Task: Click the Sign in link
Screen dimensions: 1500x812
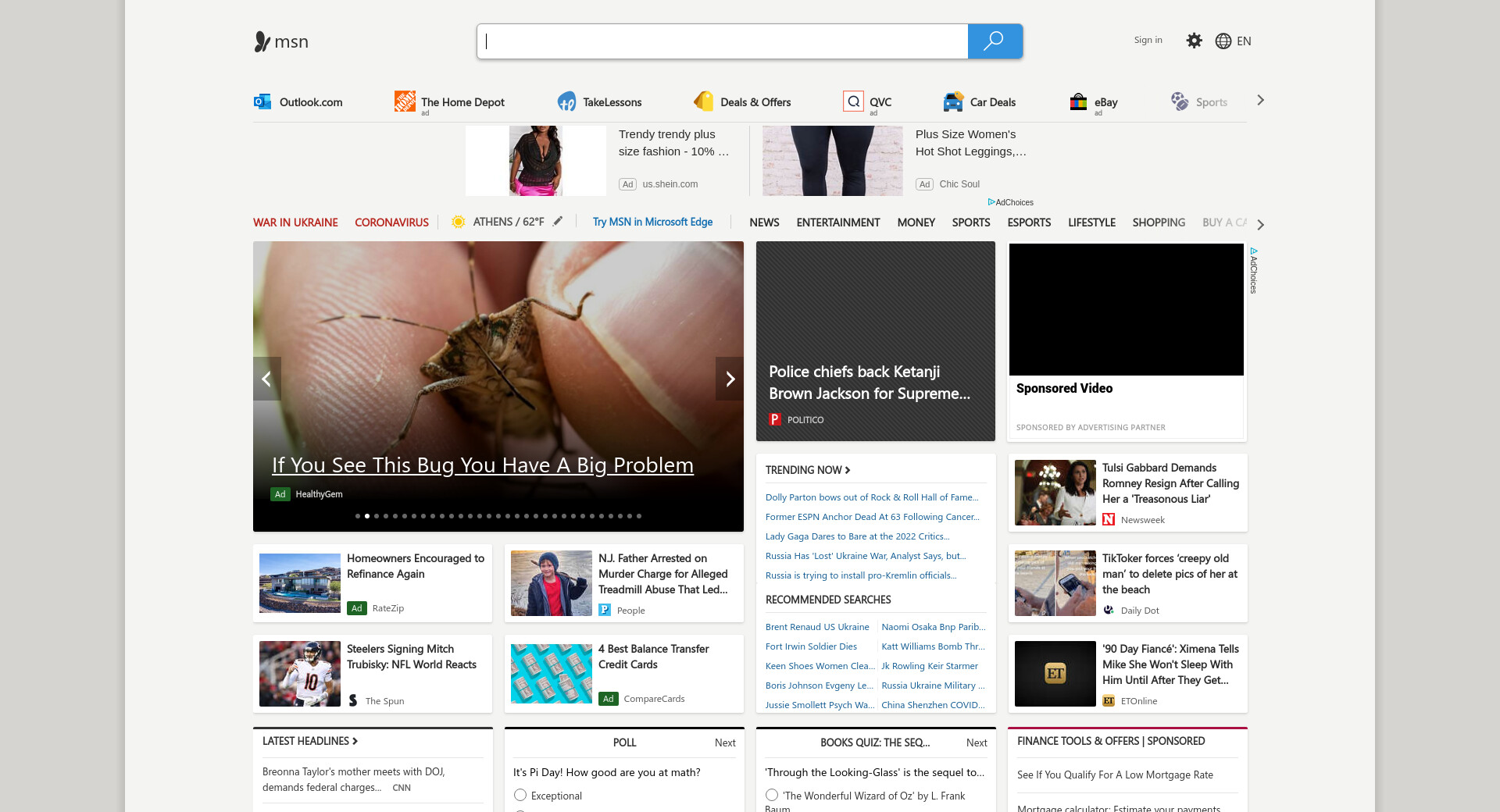Action: click(1148, 40)
